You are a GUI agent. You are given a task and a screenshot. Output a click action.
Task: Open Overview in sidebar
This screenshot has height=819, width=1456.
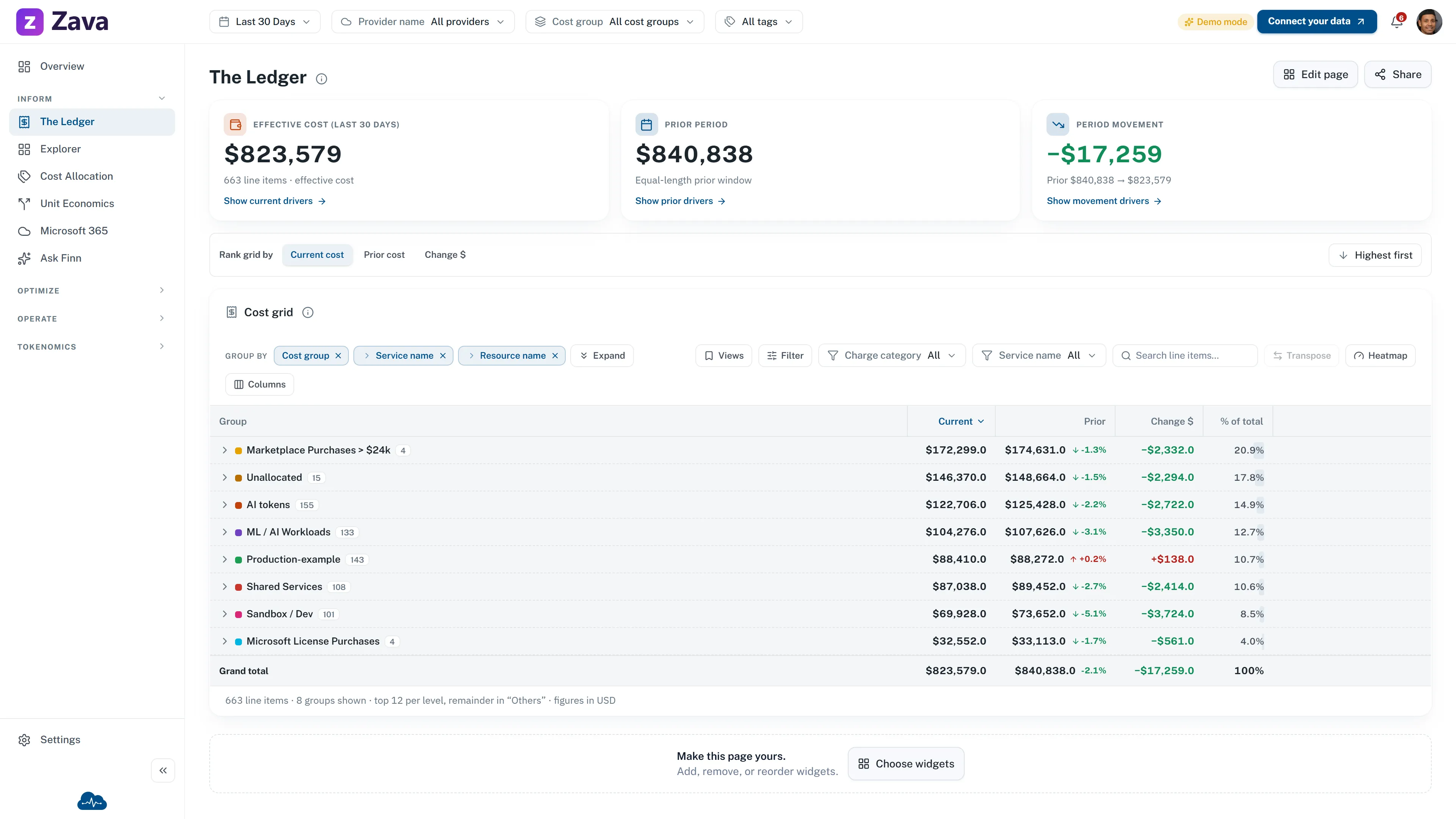[92, 67]
